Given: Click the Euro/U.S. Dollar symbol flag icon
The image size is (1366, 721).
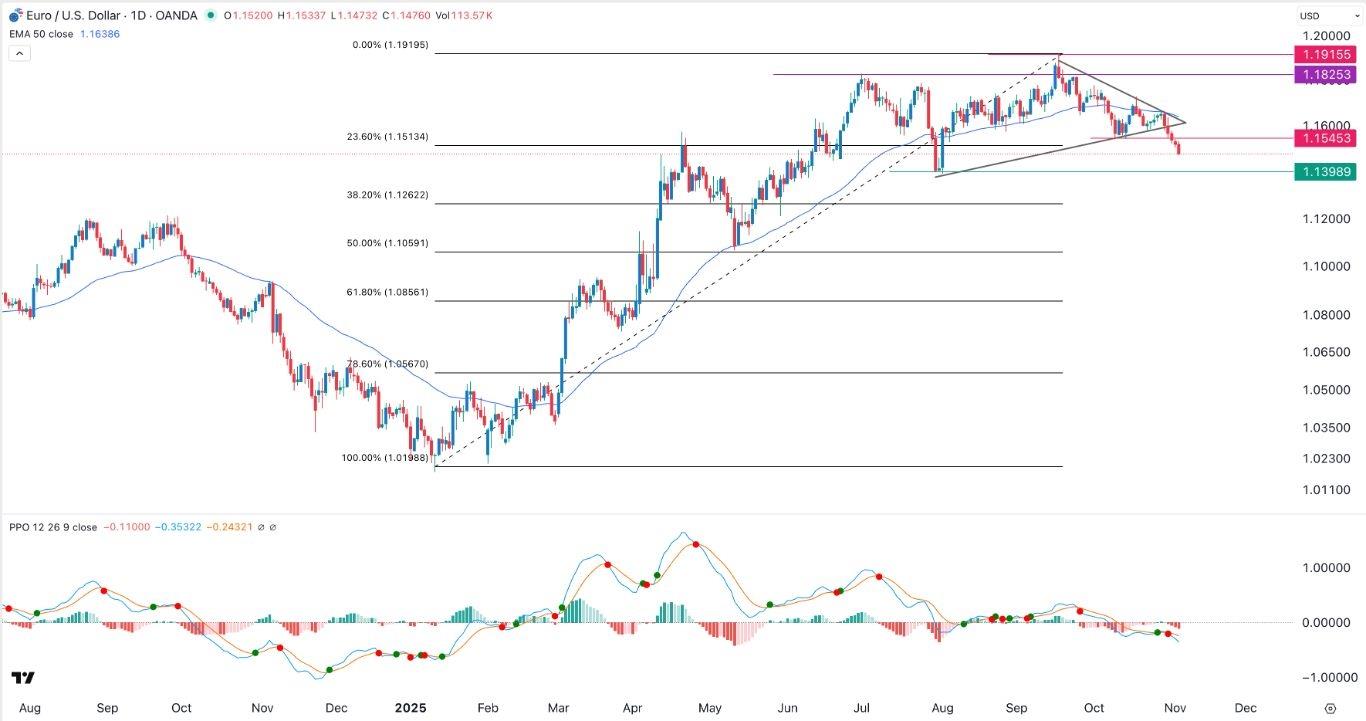Looking at the screenshot, I should pyautogui.click(x=15, y=15).
